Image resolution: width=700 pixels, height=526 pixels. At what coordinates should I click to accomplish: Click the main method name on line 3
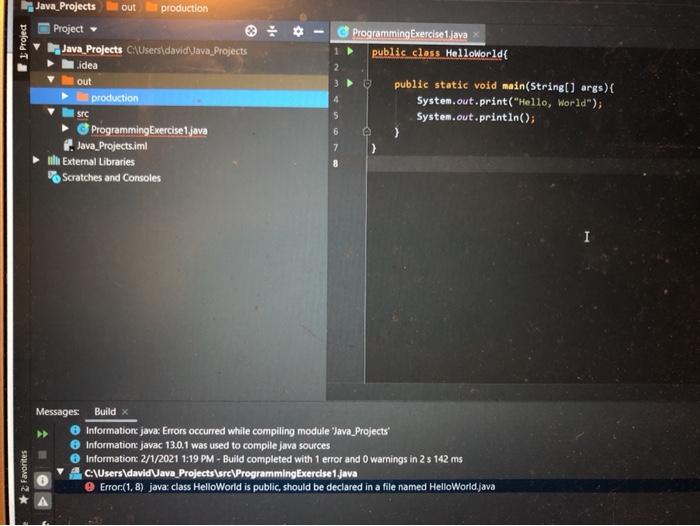513,85
